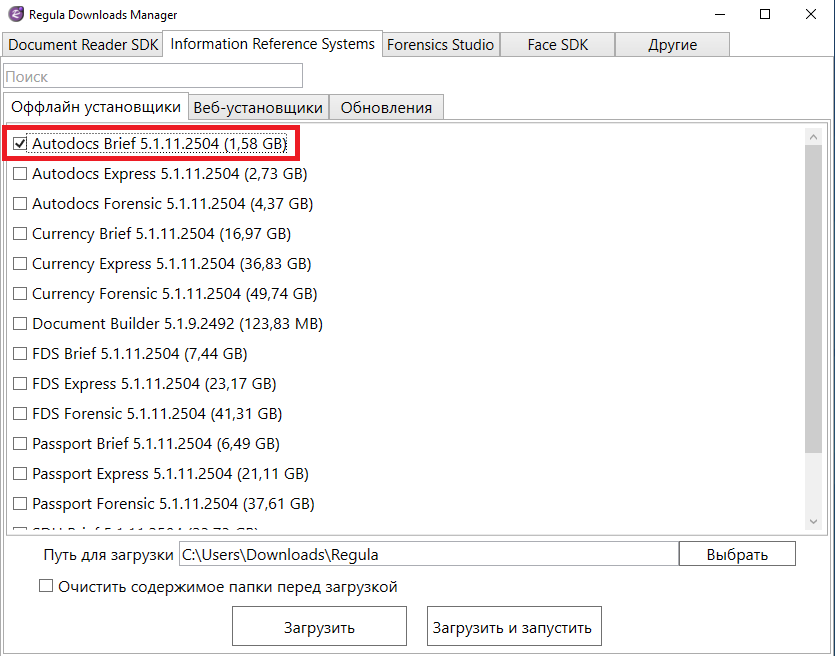Click the list scrollbar up arrow
Image resolution: width=835 pixels, height=656 pixels.
(813, 137)
